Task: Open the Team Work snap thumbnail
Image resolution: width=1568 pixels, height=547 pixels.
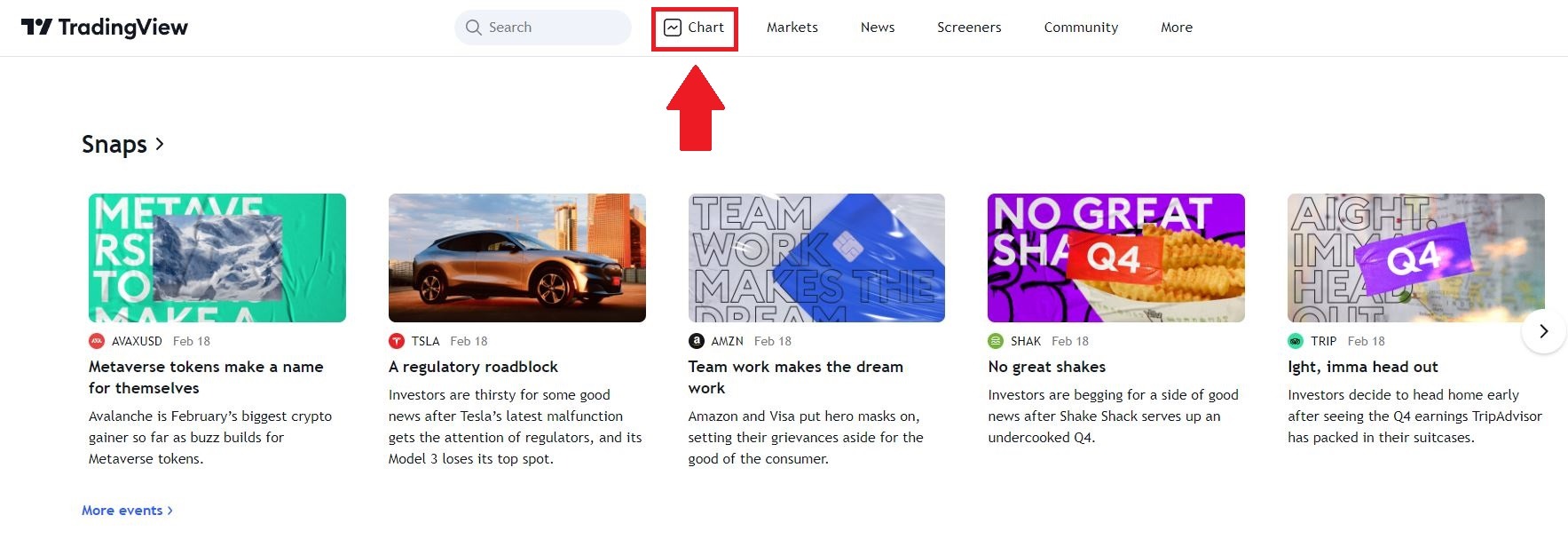Action: coord(816,258)
